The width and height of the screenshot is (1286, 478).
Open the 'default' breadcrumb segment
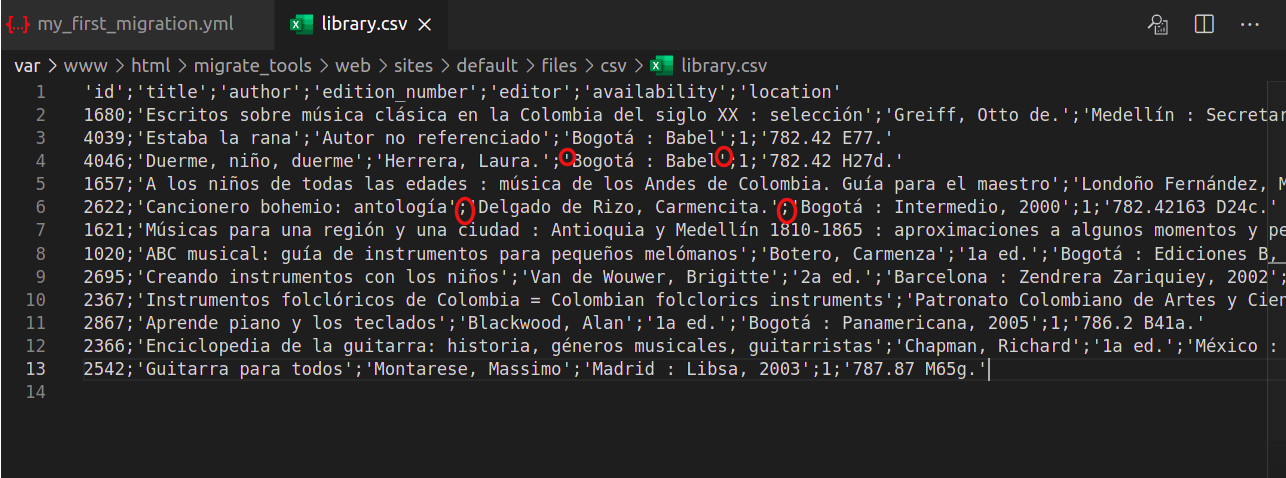pyautogui.click(x=487, y=66)
